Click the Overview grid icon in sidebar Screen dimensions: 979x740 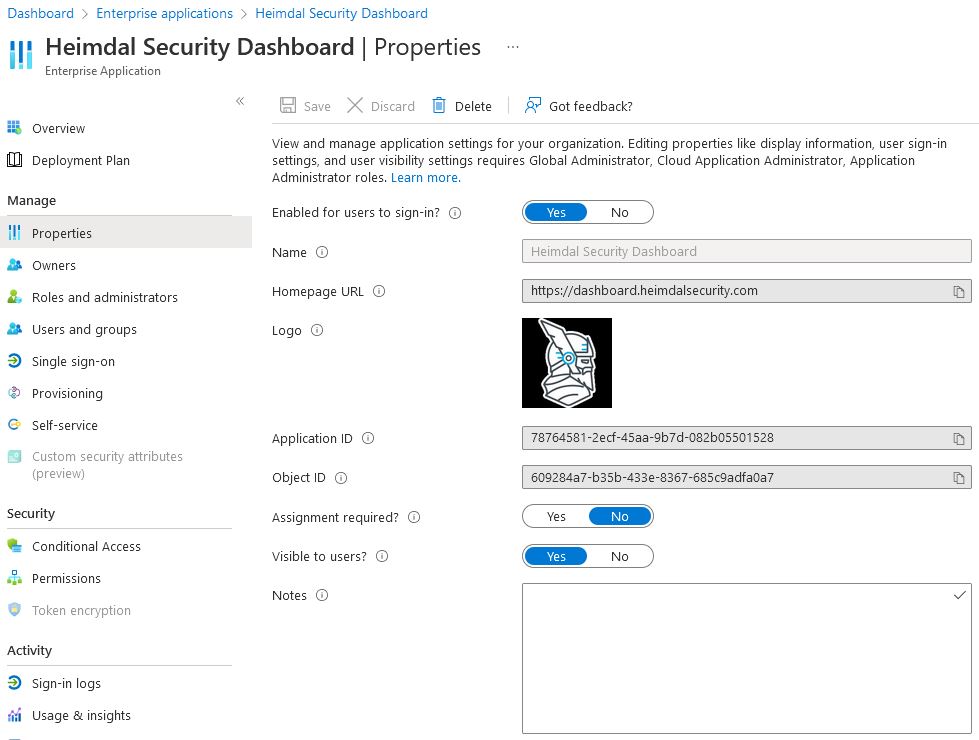(x=14, y=128)
